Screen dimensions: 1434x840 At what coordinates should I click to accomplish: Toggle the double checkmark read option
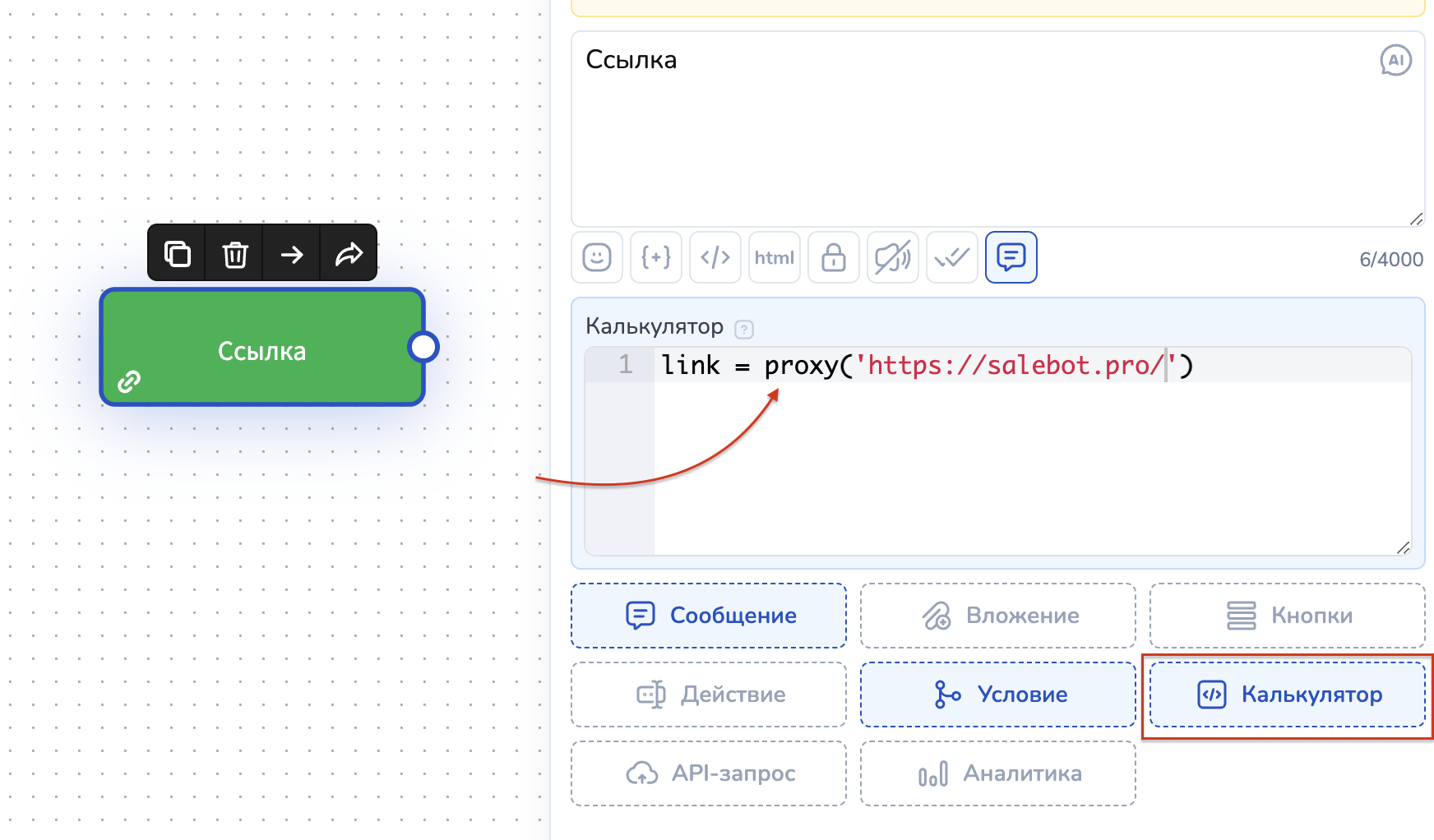[952, 257]
